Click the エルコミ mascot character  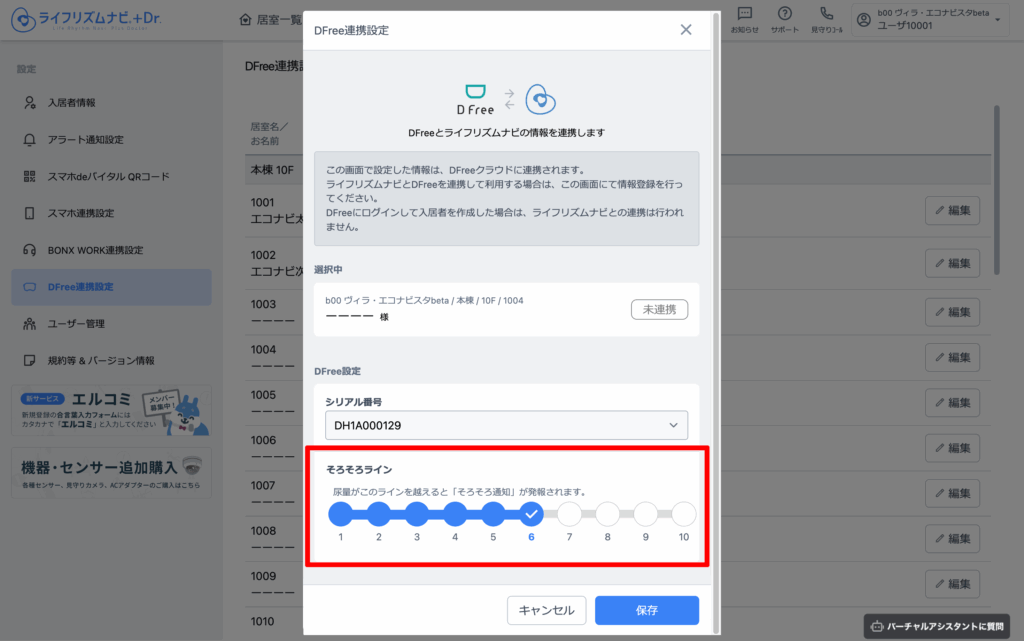click(189, 415)
